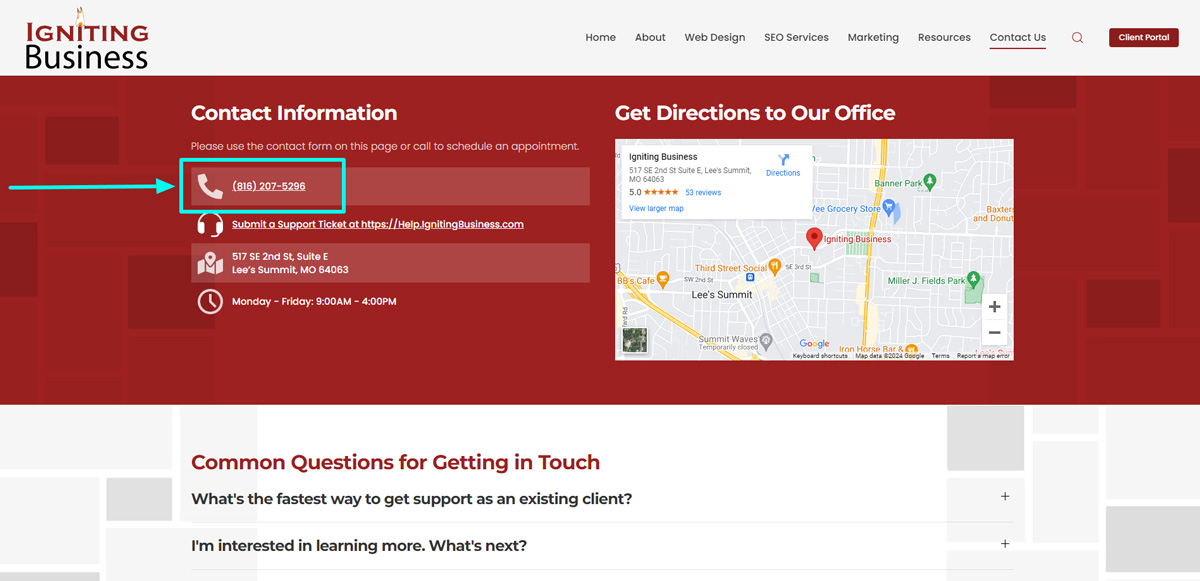Expand the interested in learning more question

click(x=602, y=545)
